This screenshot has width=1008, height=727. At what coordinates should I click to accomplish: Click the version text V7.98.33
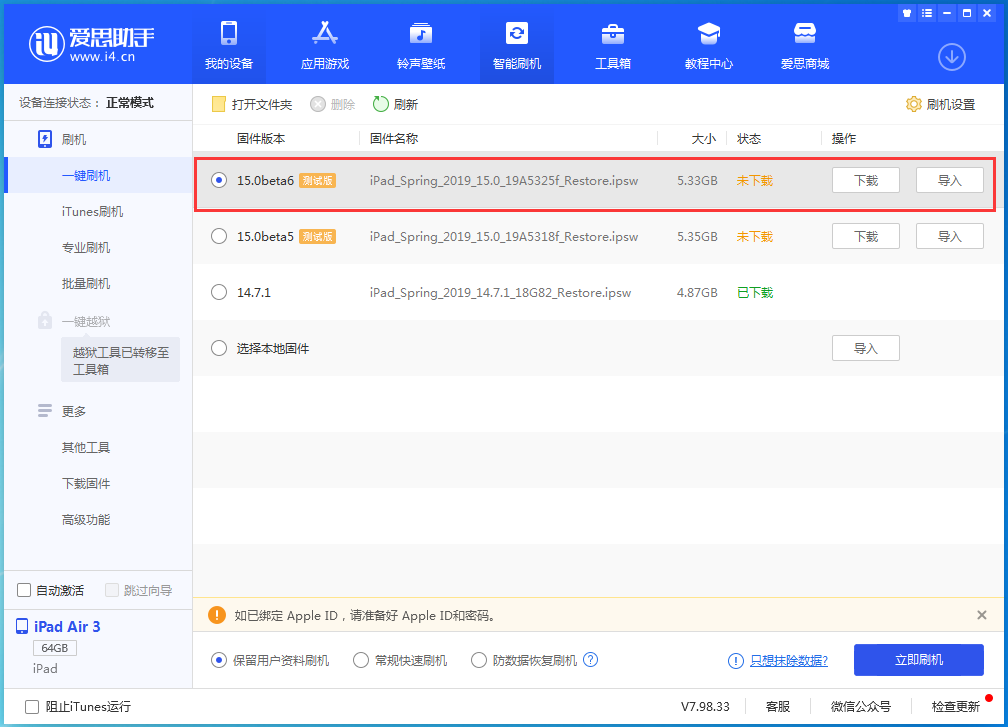705,707
